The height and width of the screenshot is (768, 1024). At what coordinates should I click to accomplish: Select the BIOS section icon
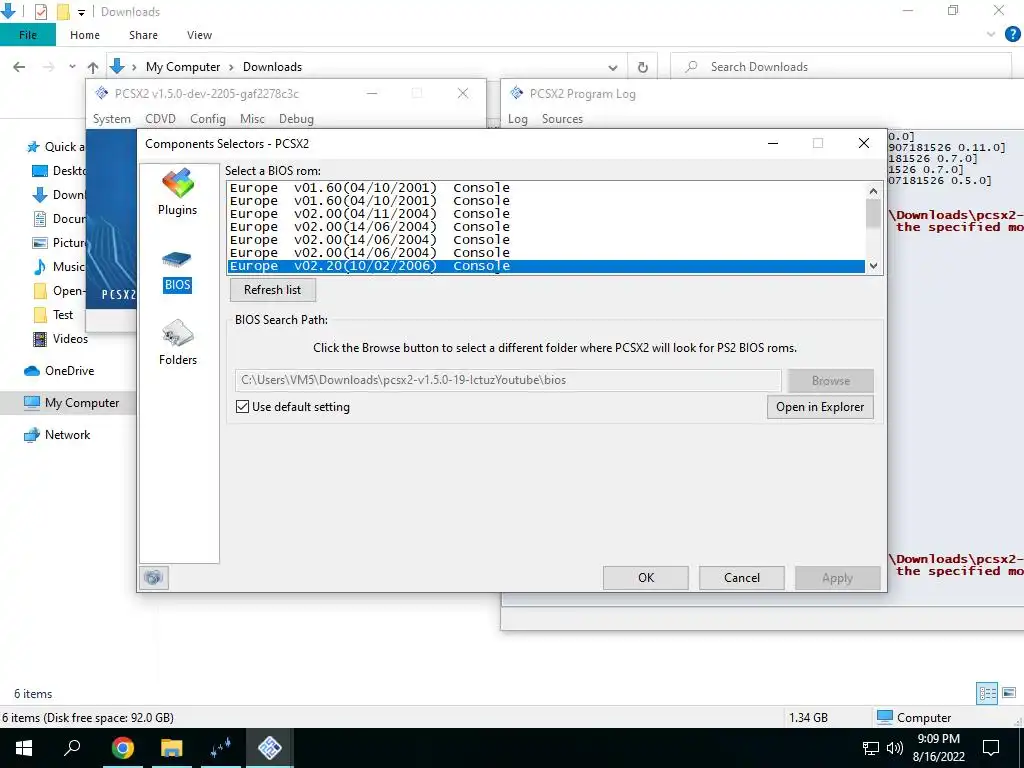coord(177,272)
